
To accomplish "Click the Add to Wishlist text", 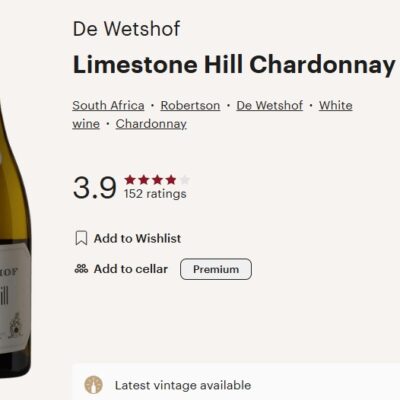I will tap(137, 238).
